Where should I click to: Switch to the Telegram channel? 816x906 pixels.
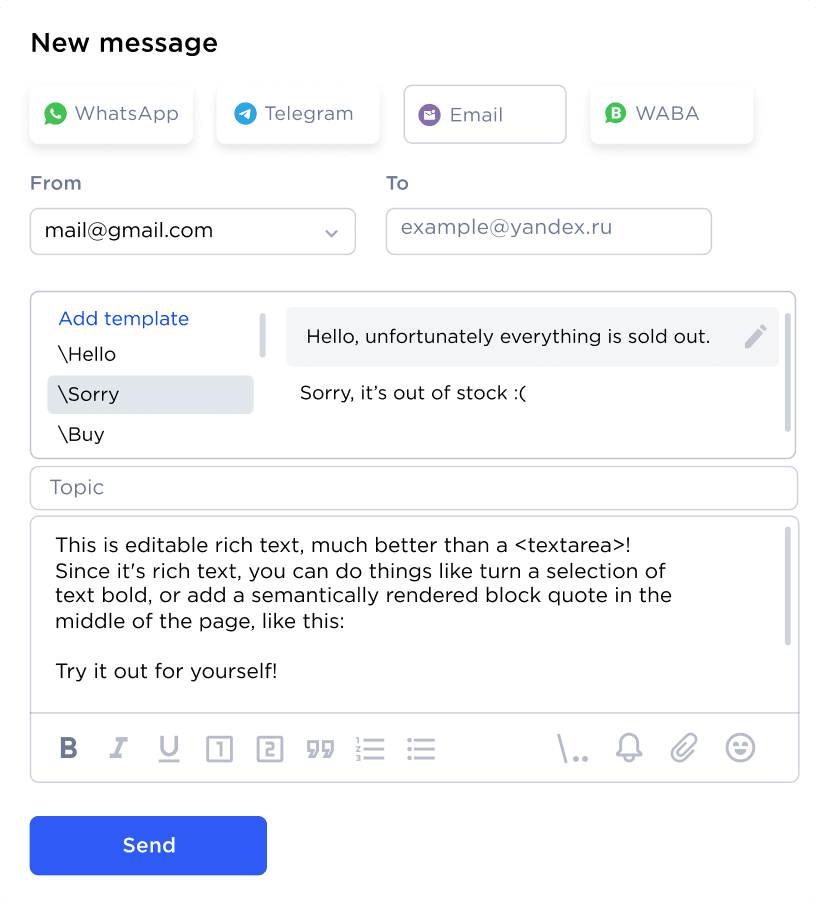(297, 114)
